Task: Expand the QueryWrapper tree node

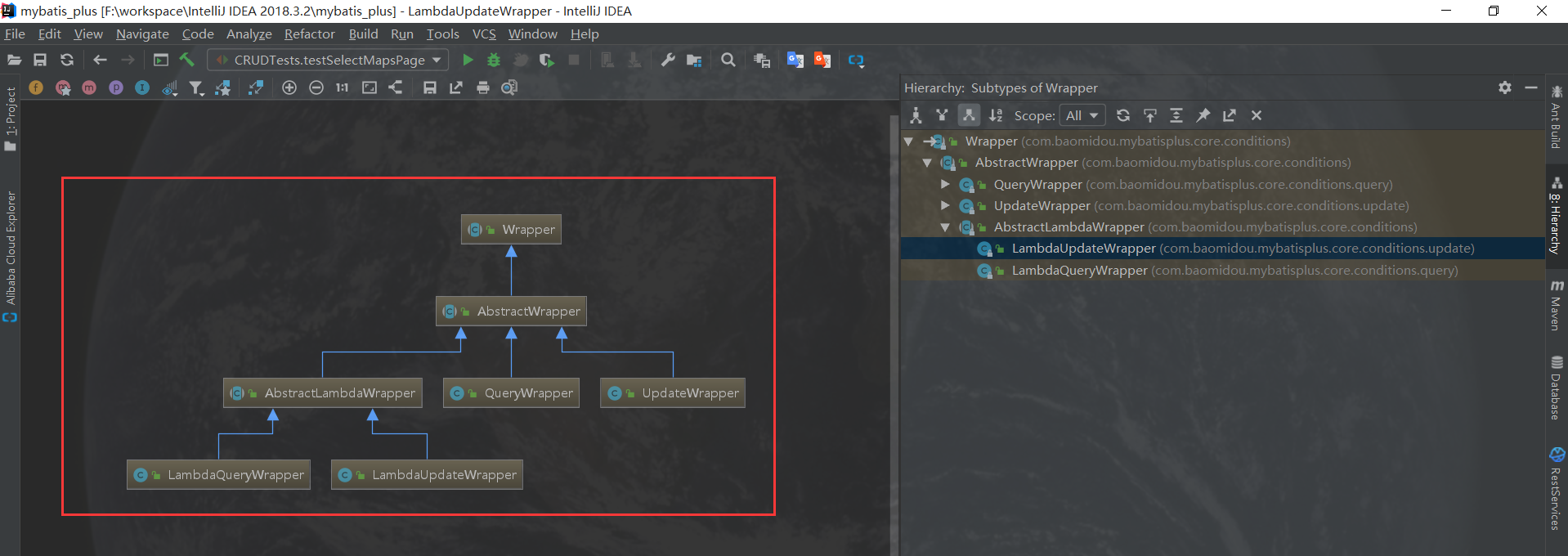Action: pos(945,184)
